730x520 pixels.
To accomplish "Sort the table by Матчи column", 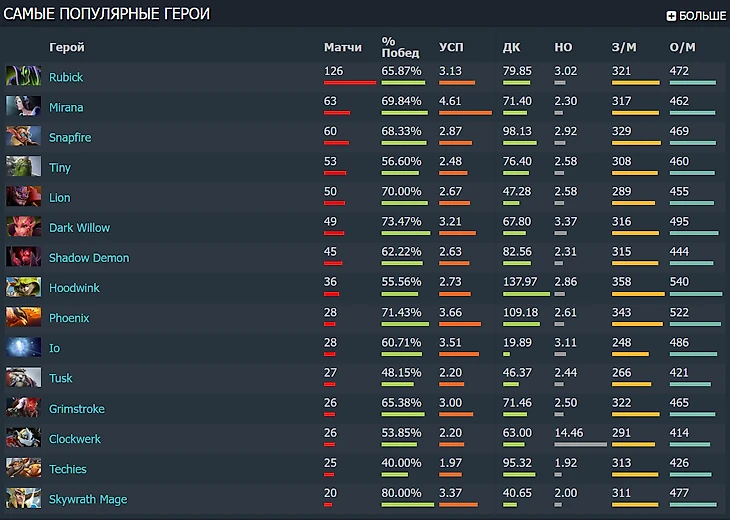I will (343, 47).
